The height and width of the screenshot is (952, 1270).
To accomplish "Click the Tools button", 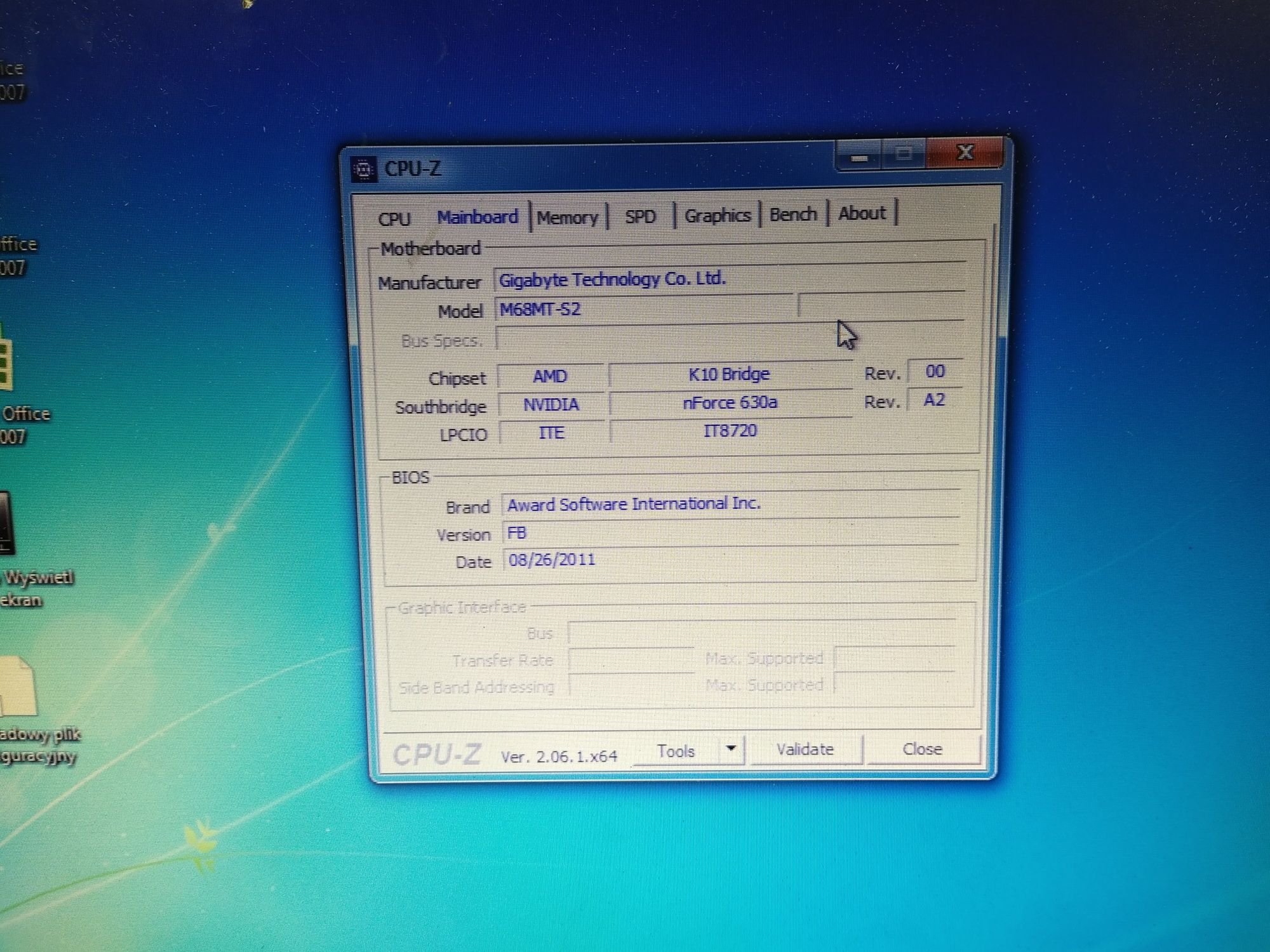I will tap(676, 751).
